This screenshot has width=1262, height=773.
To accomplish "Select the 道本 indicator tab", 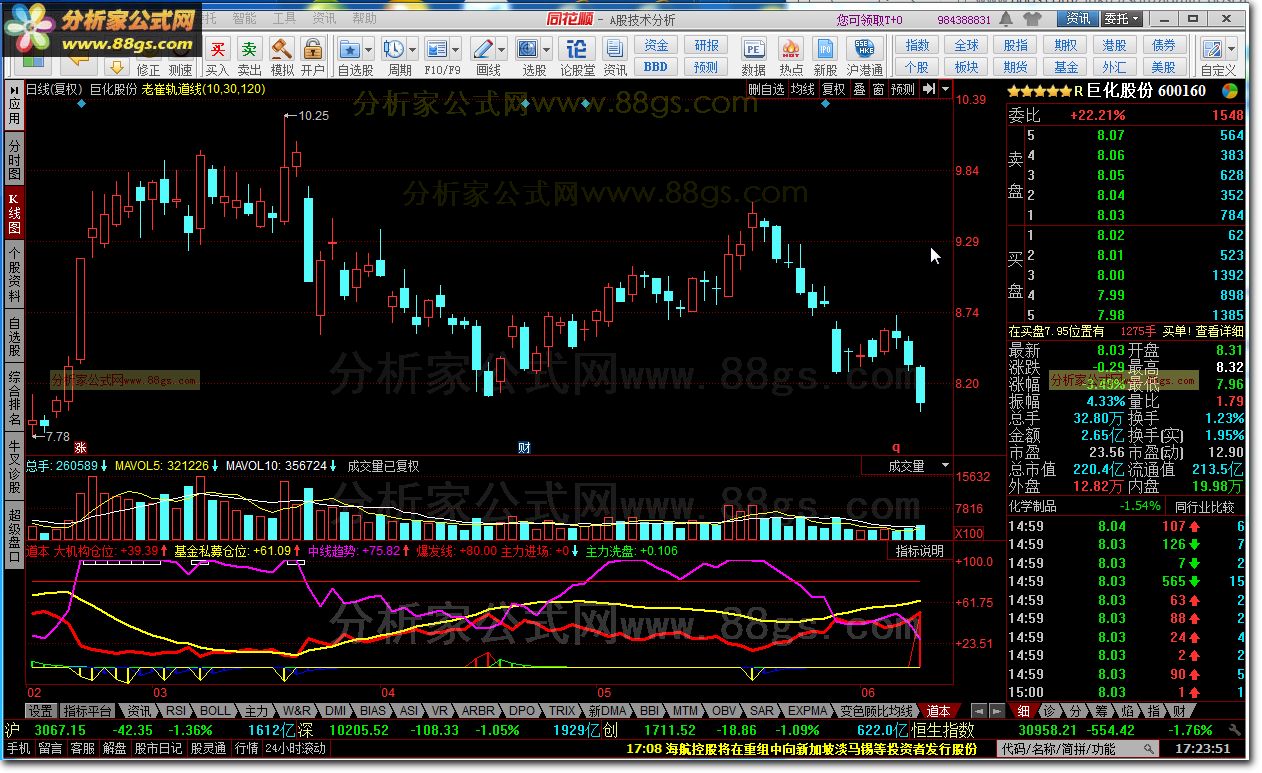I will pyautogui.click(x=938, y=711).
